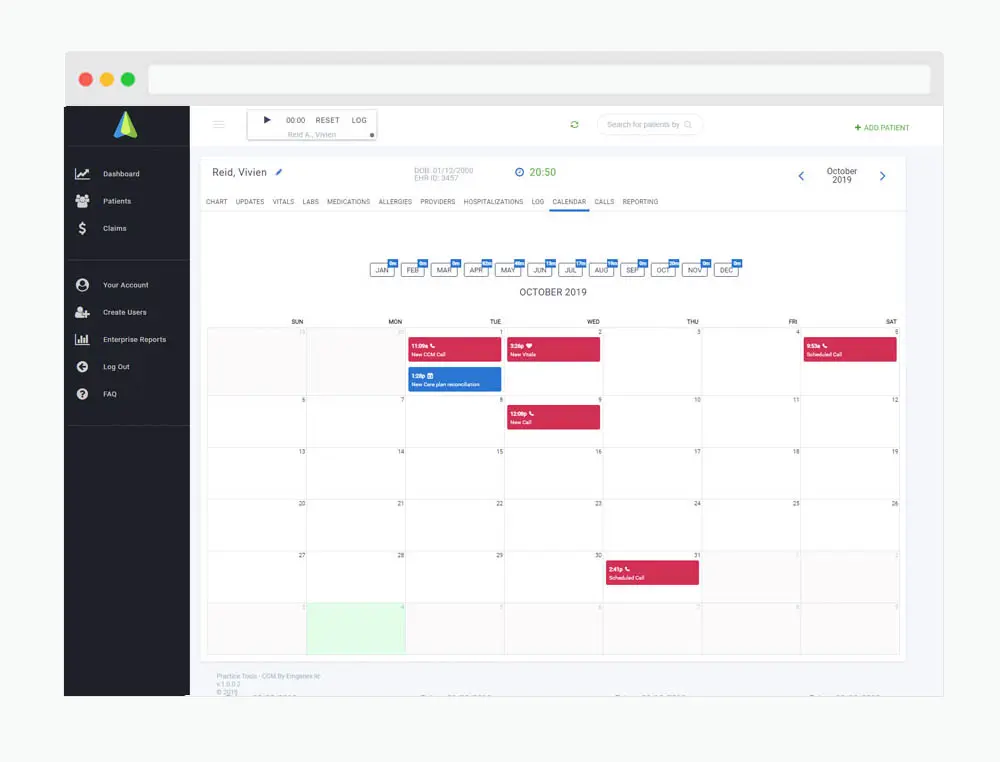
Task: Edit patient name with pencil icon
Action: (279, 172)
